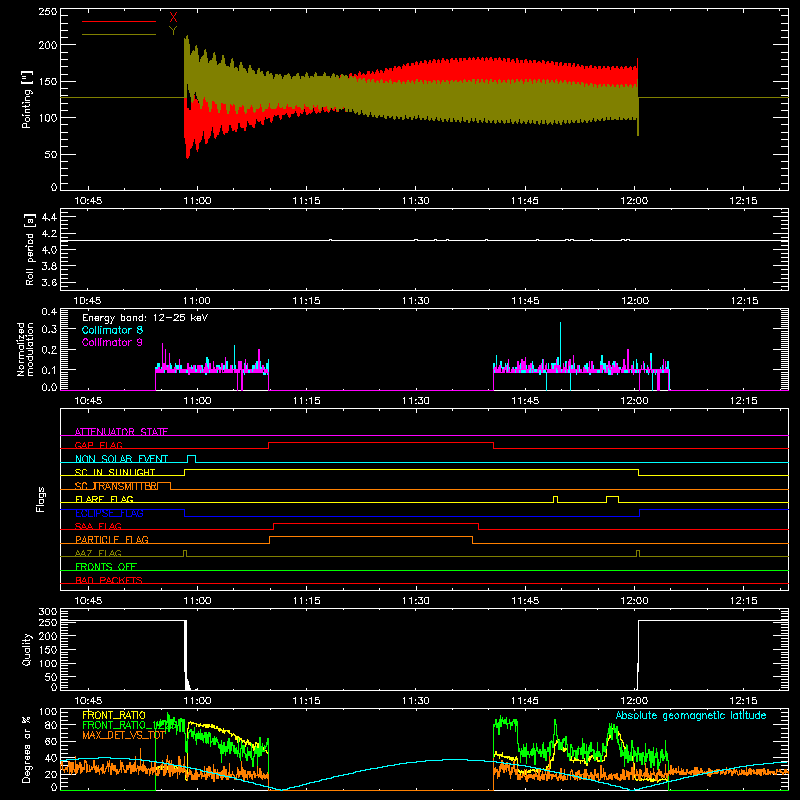Click the red X legend line
800x800 pixels.
[x=119, y=21]
